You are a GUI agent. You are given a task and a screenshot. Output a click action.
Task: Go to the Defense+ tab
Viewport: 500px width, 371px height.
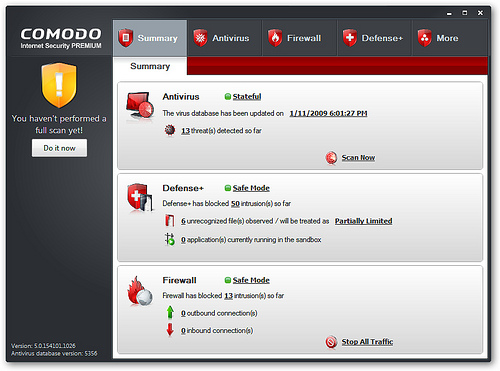tap(374, 38)
